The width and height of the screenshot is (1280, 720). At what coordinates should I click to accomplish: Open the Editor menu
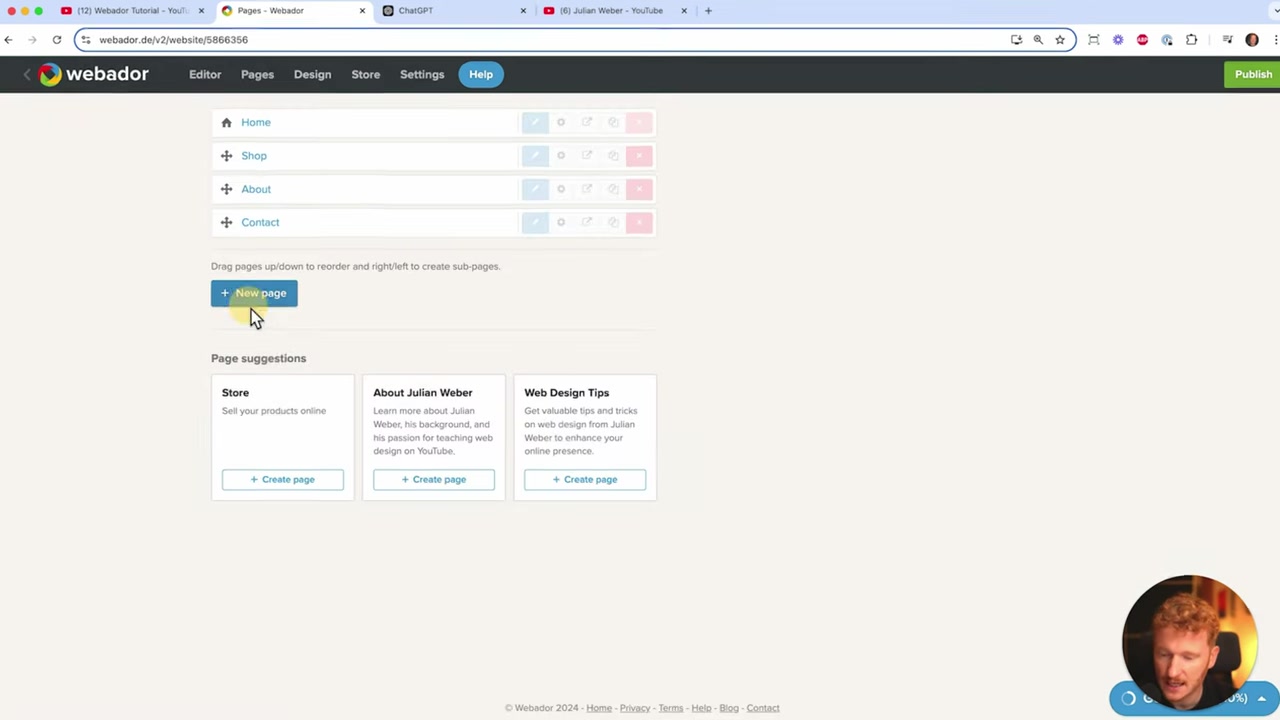click(205, 74)
